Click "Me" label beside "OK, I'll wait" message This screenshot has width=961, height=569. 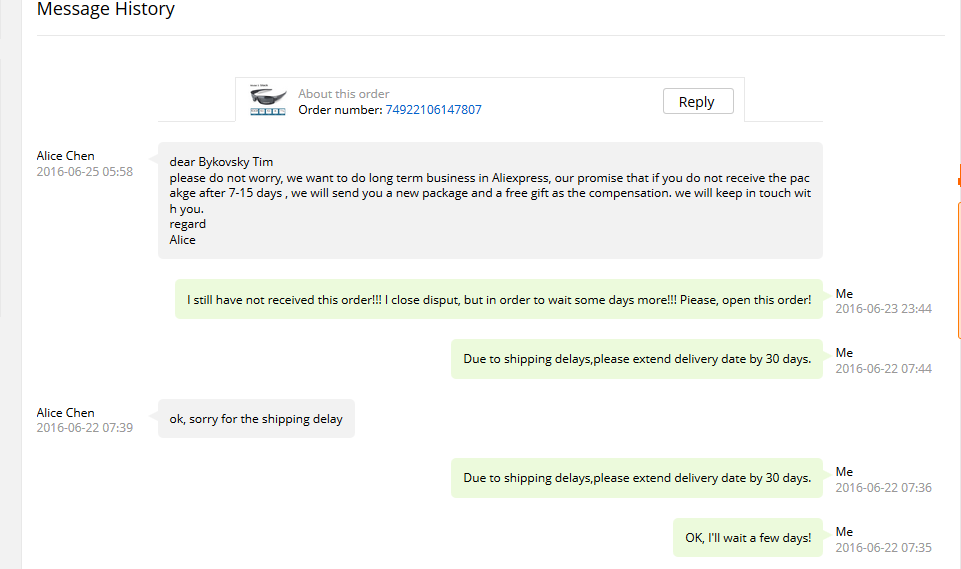tap(844, 531)
